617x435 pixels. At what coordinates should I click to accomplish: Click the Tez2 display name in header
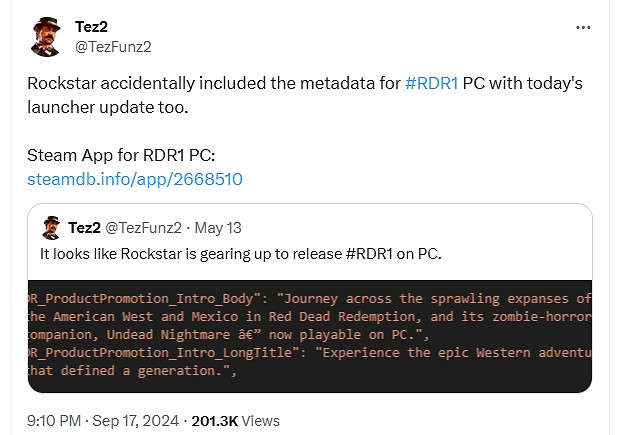92,26
